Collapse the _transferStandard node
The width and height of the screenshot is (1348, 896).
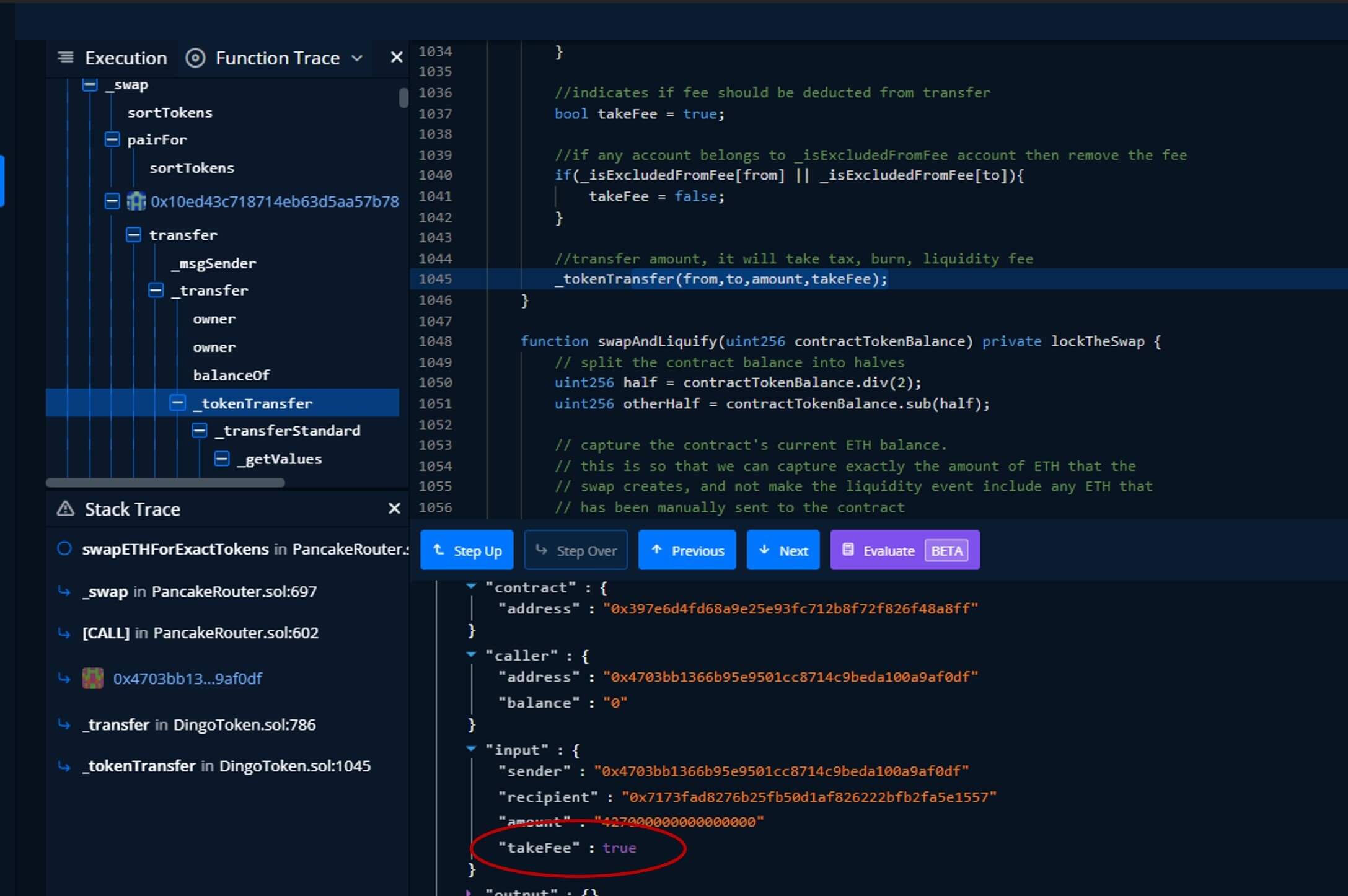200,431
